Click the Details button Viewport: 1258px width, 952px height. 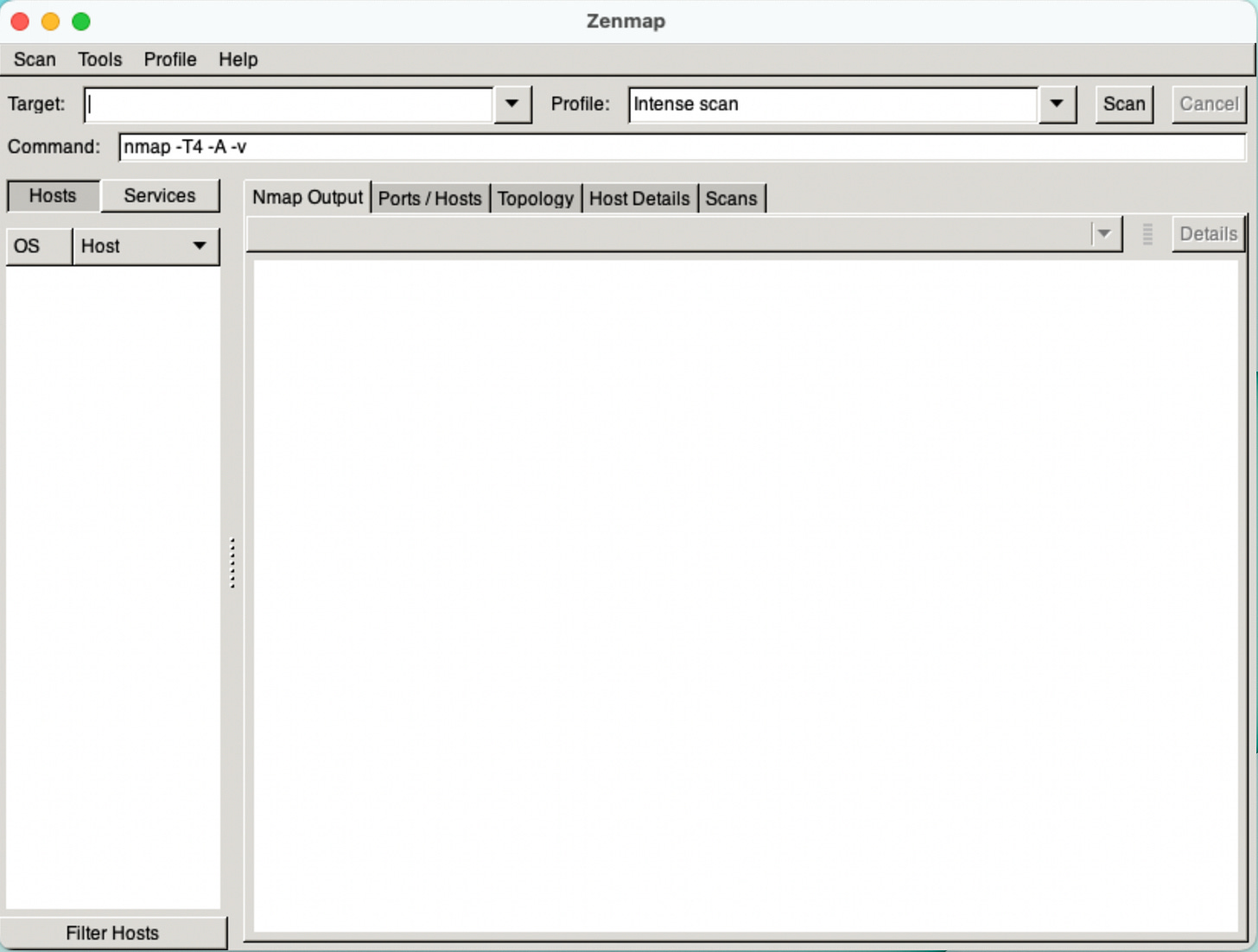click(1209, 234)
